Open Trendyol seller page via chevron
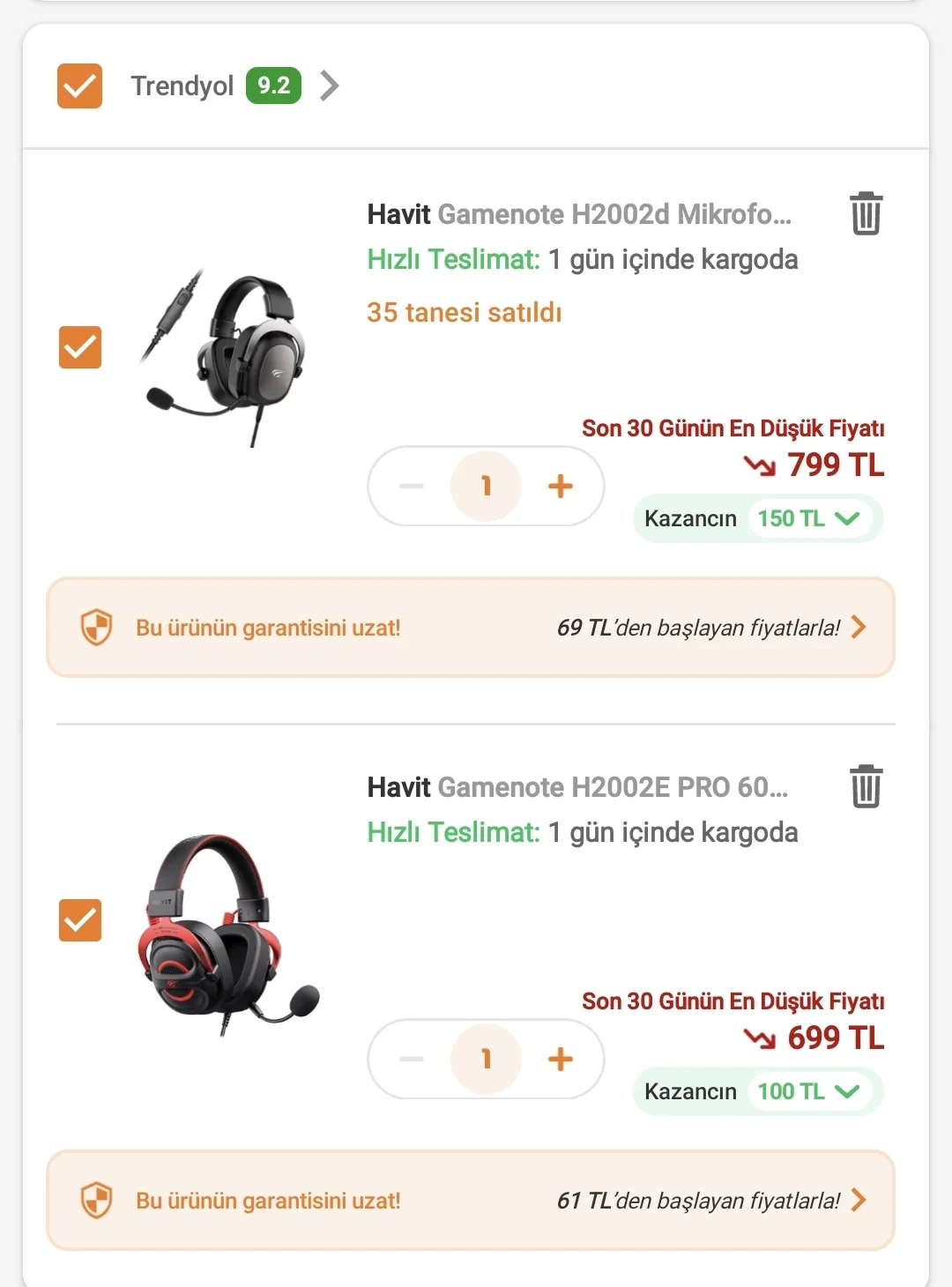 click(x=330, y=86)
